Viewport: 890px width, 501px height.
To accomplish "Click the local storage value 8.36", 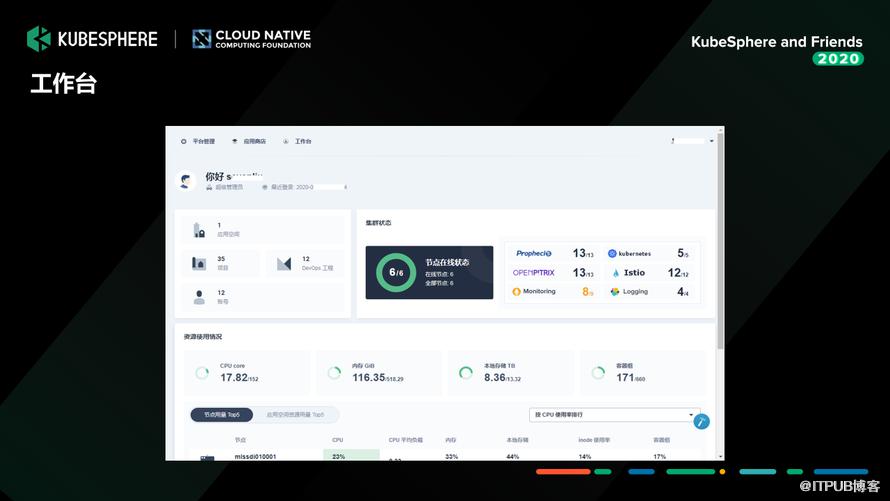I will tap(494, 378).
